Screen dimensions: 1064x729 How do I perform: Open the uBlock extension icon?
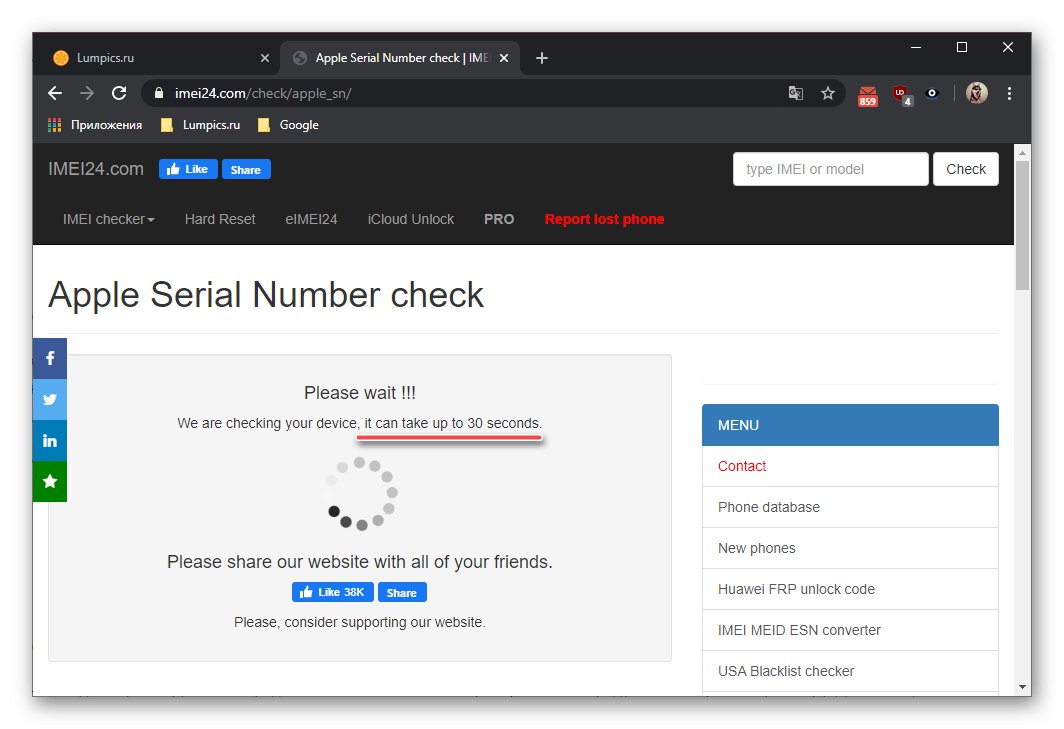(902, 95)
